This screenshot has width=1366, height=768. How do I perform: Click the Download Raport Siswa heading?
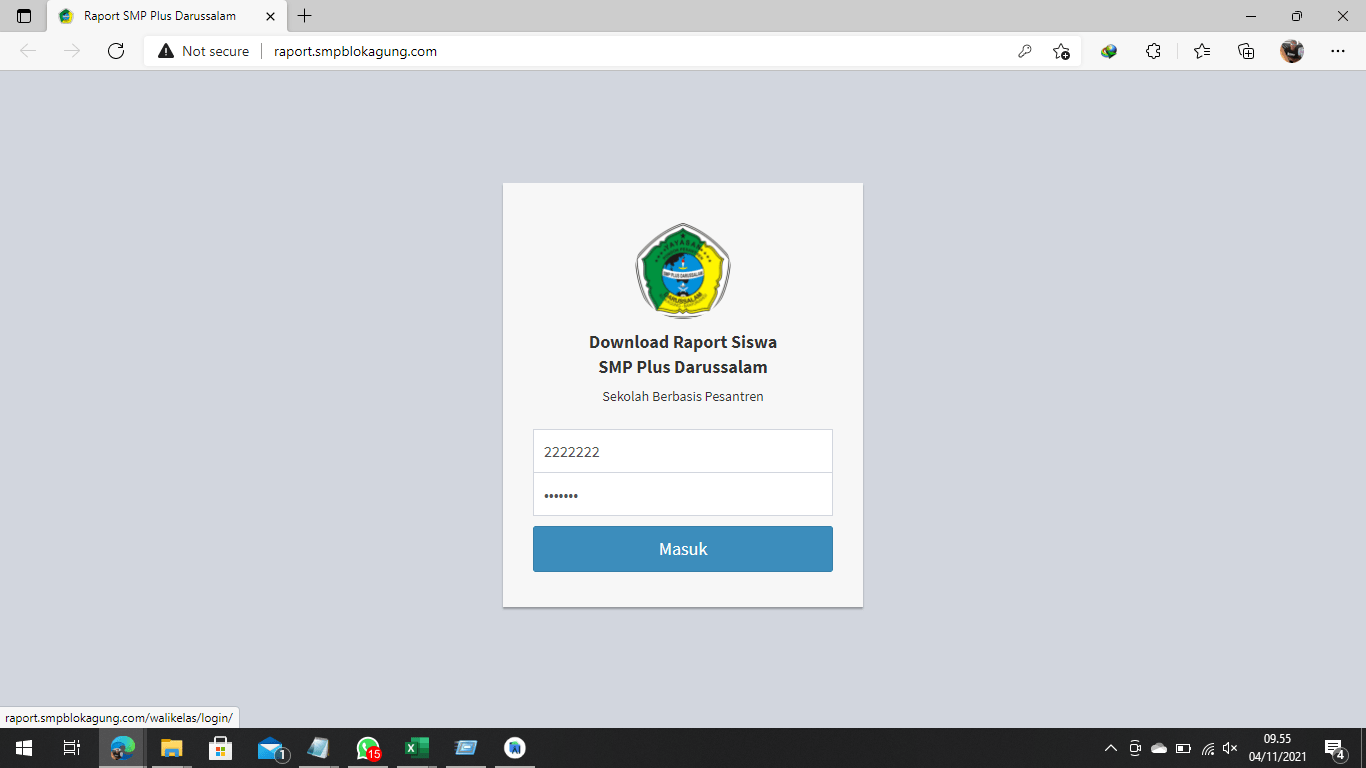(x=683, y=342)
